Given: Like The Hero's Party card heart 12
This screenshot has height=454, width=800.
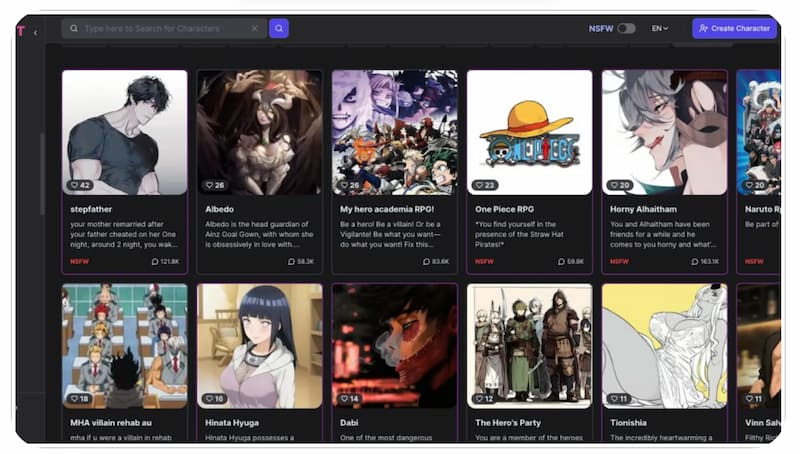Looking at the screenshot, I should click(x=485, y=399).
